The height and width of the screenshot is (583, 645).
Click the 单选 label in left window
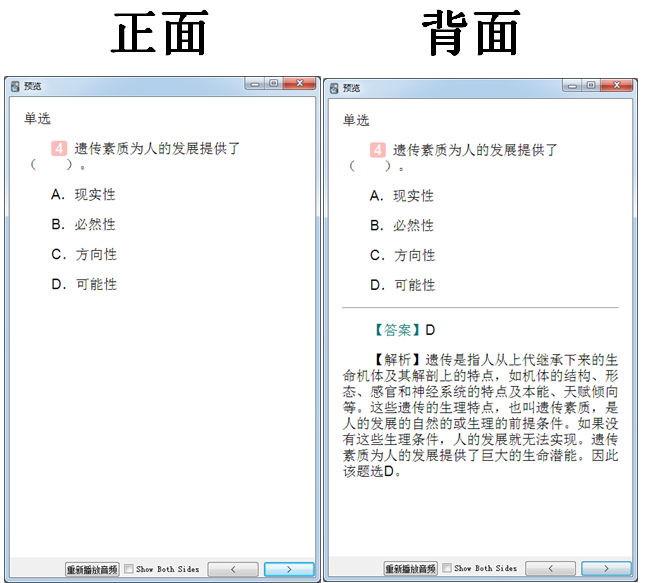coord(37,119)
